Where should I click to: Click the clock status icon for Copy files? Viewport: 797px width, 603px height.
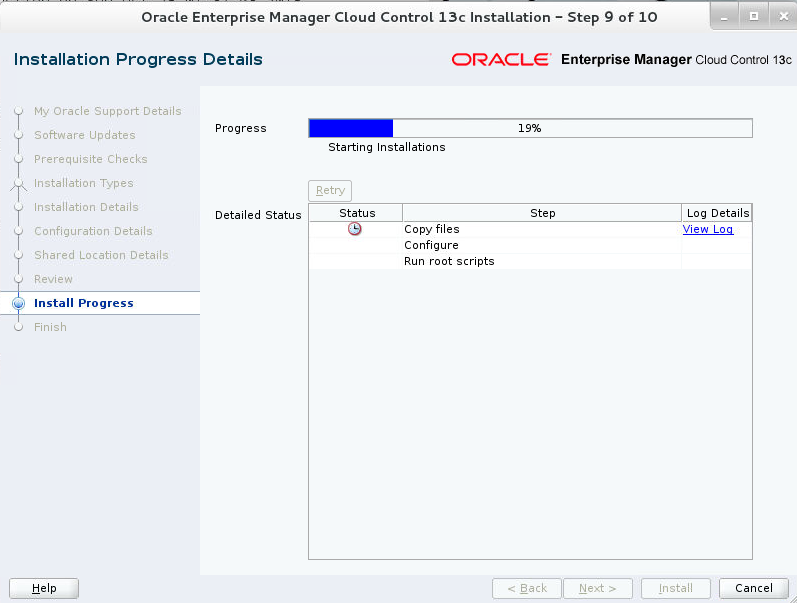pos(354,229)
